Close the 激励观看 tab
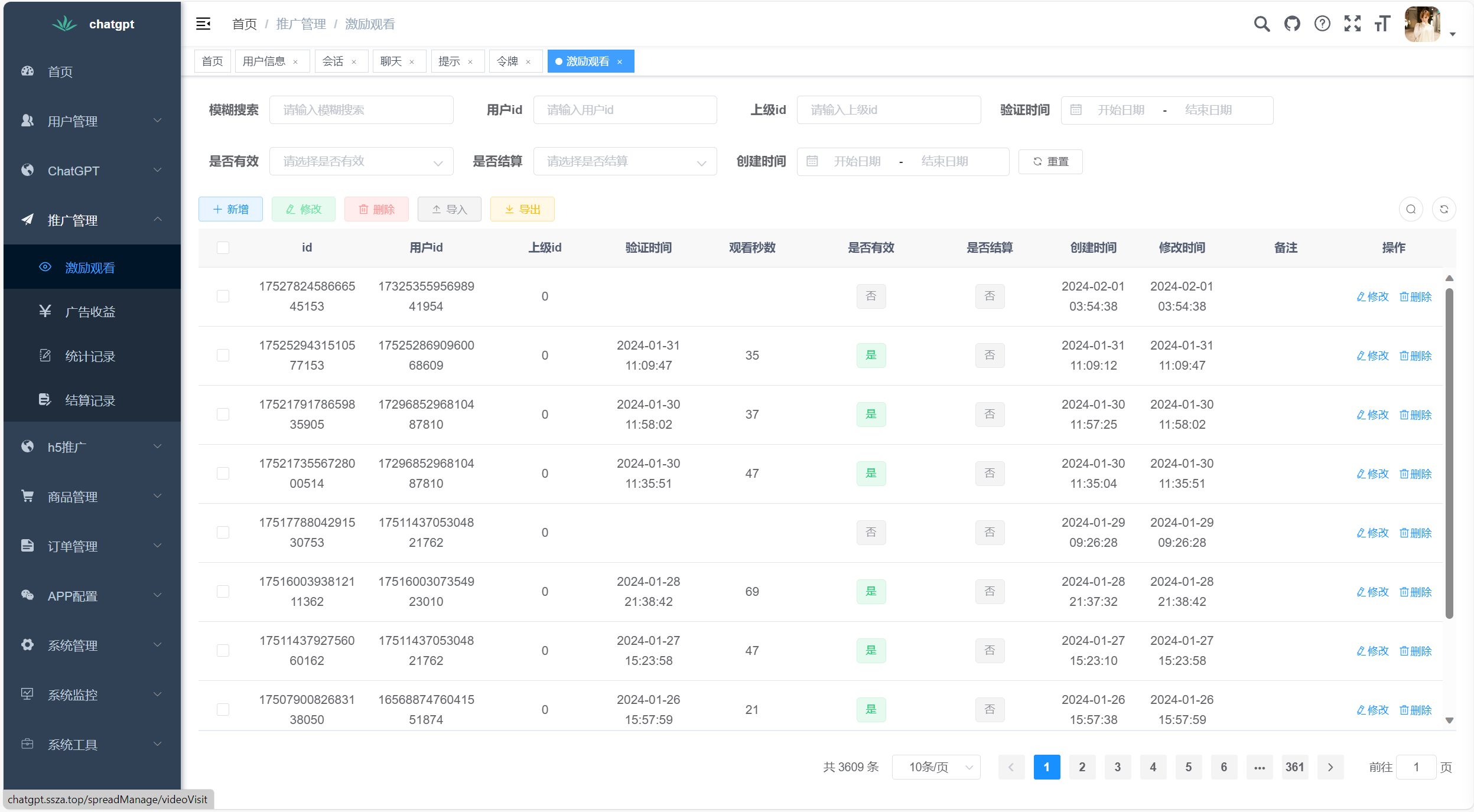 click(x=620, y=62)
